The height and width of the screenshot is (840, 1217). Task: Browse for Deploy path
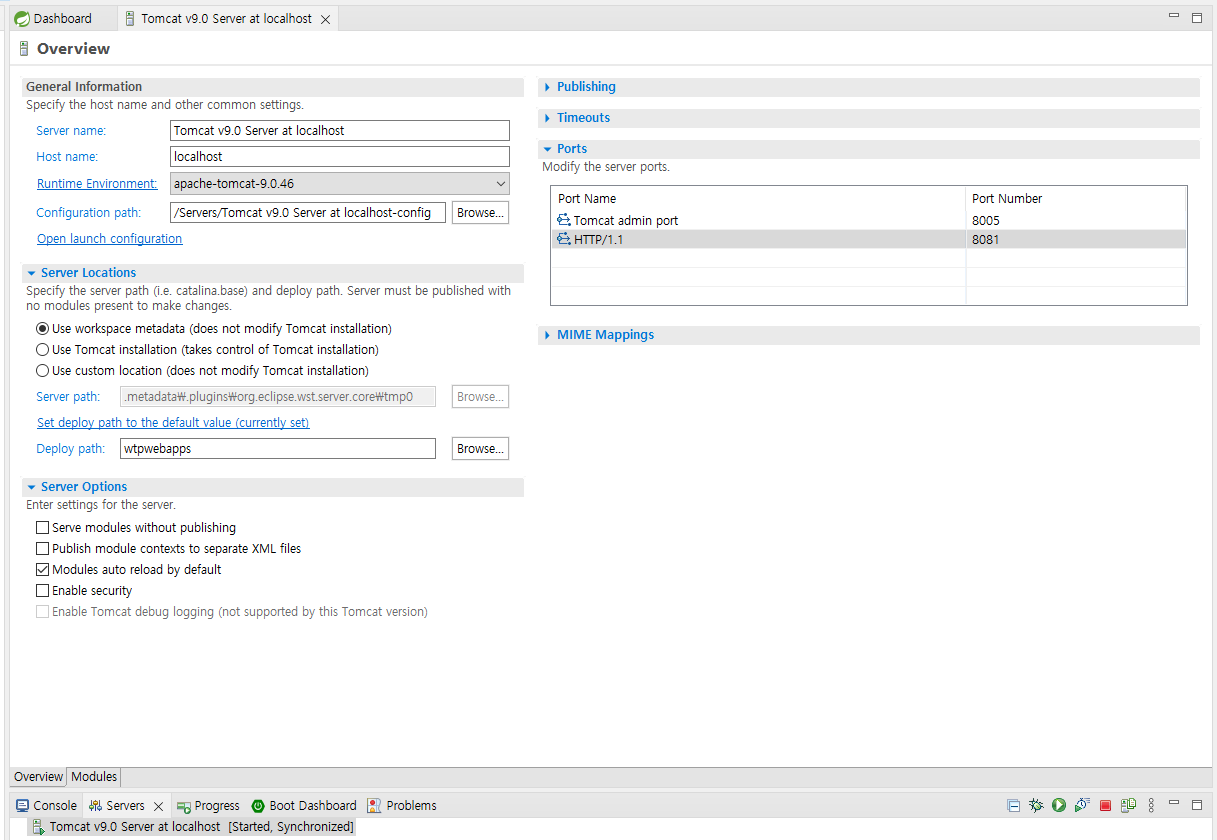(481, 449)
